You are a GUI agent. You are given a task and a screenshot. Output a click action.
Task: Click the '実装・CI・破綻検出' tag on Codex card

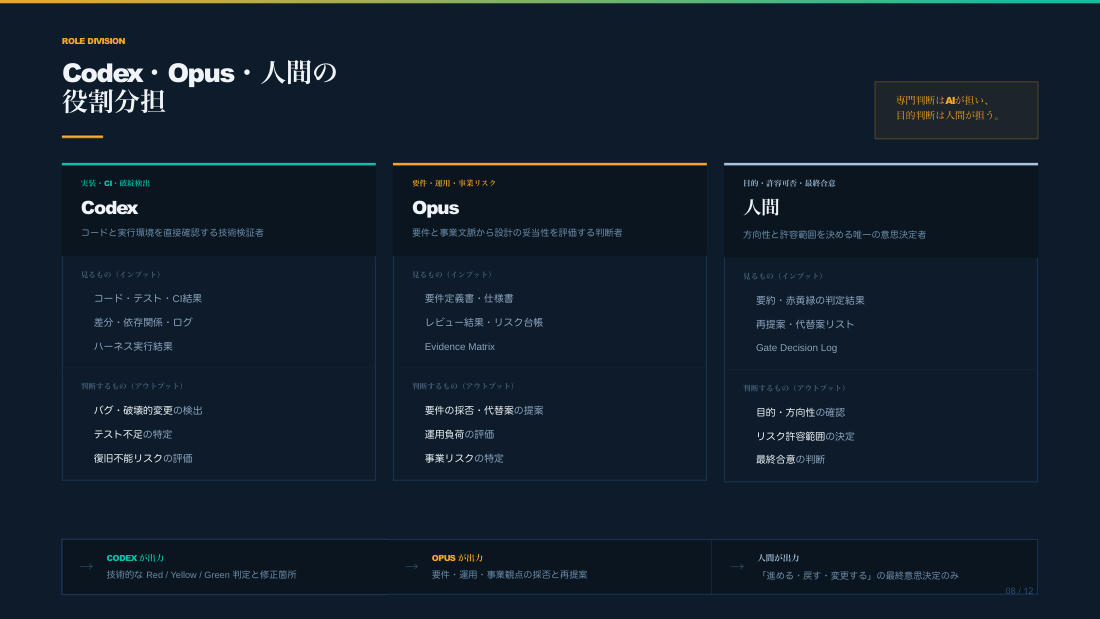(x=115, y=183)
